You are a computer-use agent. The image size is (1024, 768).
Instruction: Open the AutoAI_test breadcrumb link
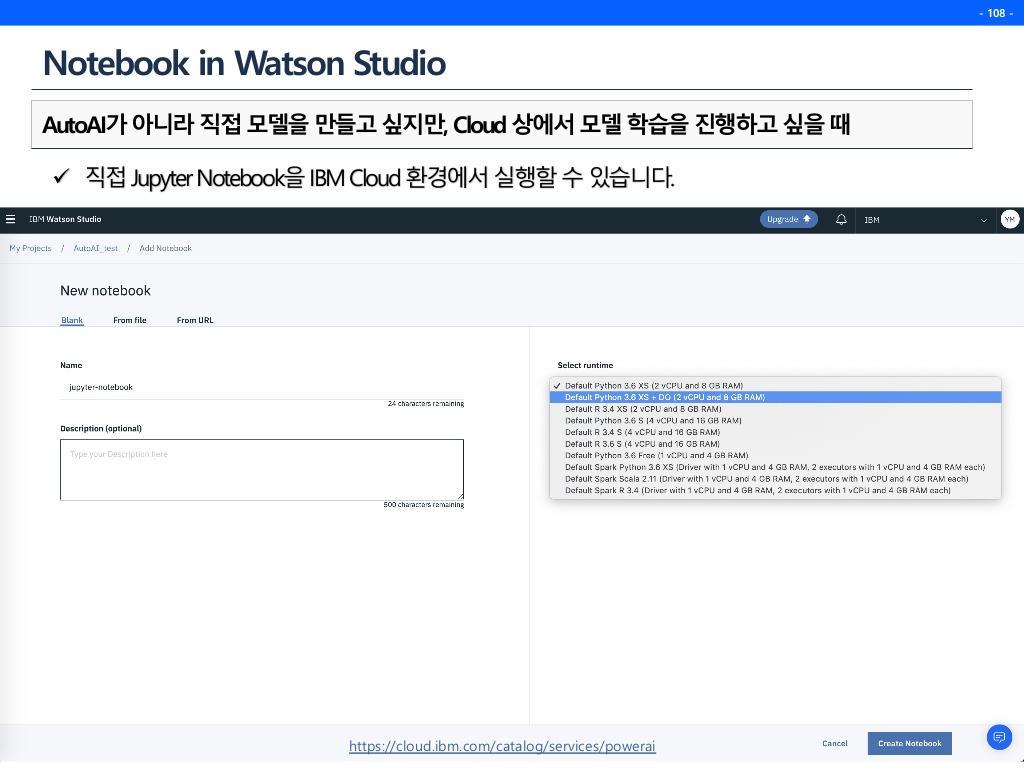click(94, 248)
